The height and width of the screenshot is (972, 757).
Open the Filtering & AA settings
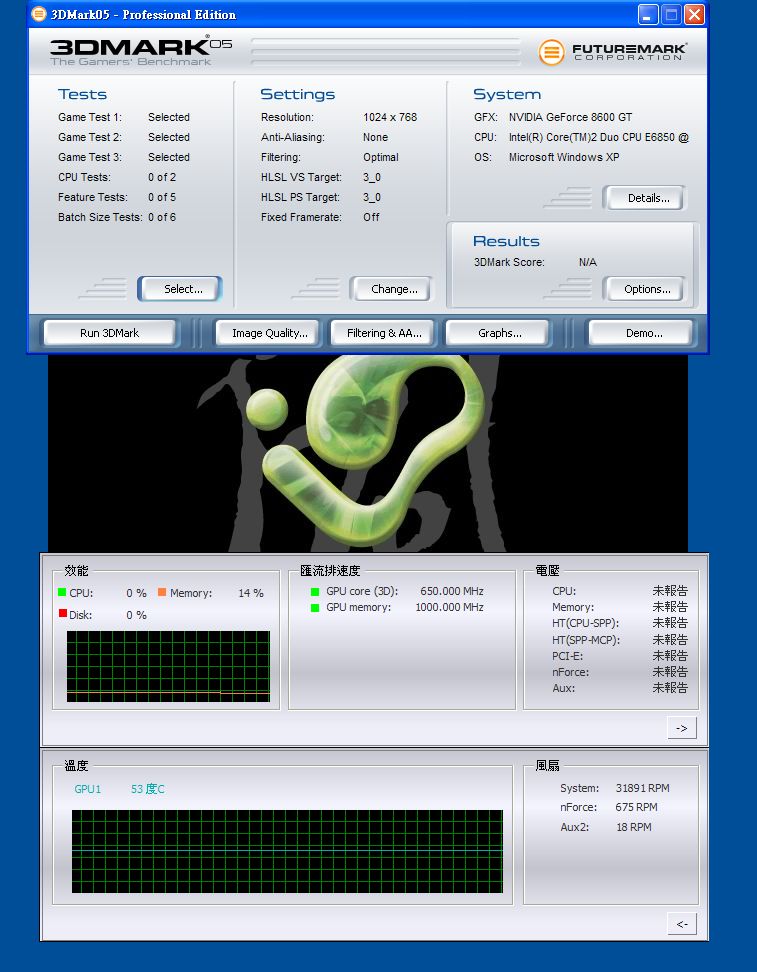pyautogui.click(x=384, y=333)
